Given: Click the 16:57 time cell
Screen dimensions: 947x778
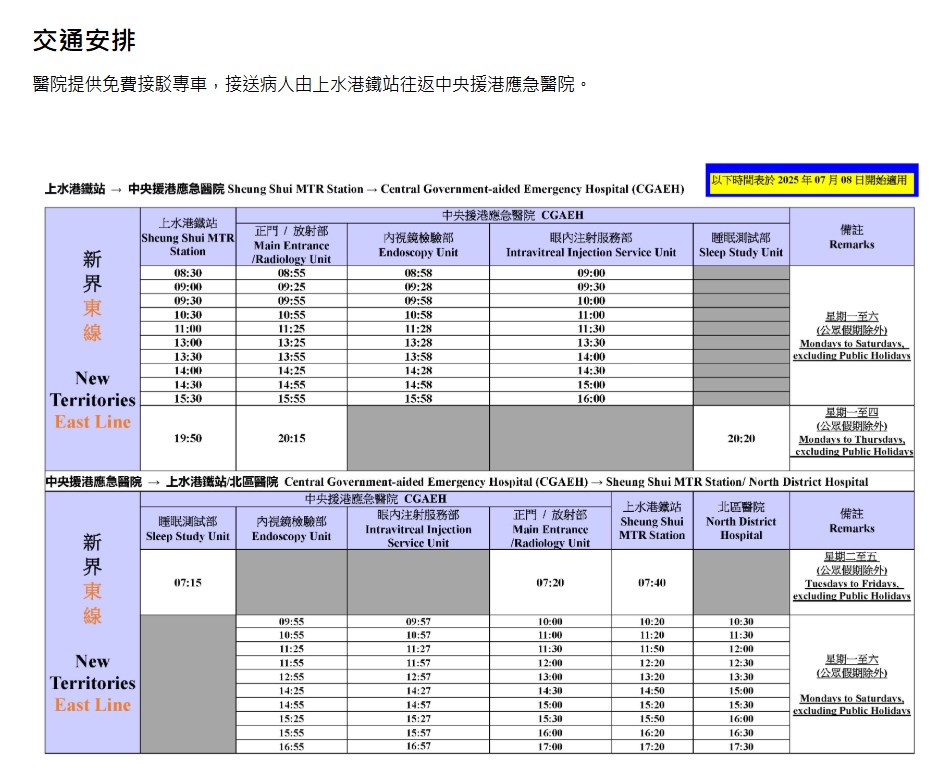Looking at the screenshot, I should (x=418, y=747).
